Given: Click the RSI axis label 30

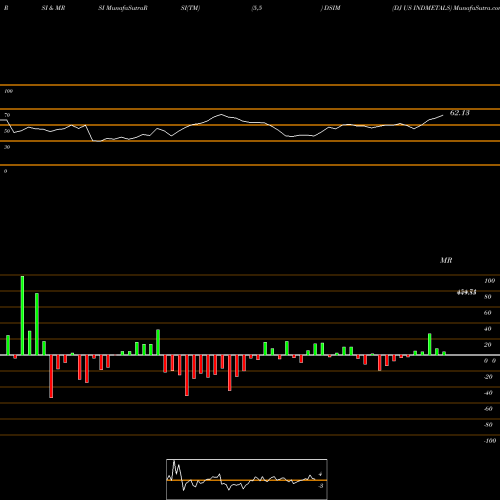Looking at the screenshot, I should click(x=7, y=147).
